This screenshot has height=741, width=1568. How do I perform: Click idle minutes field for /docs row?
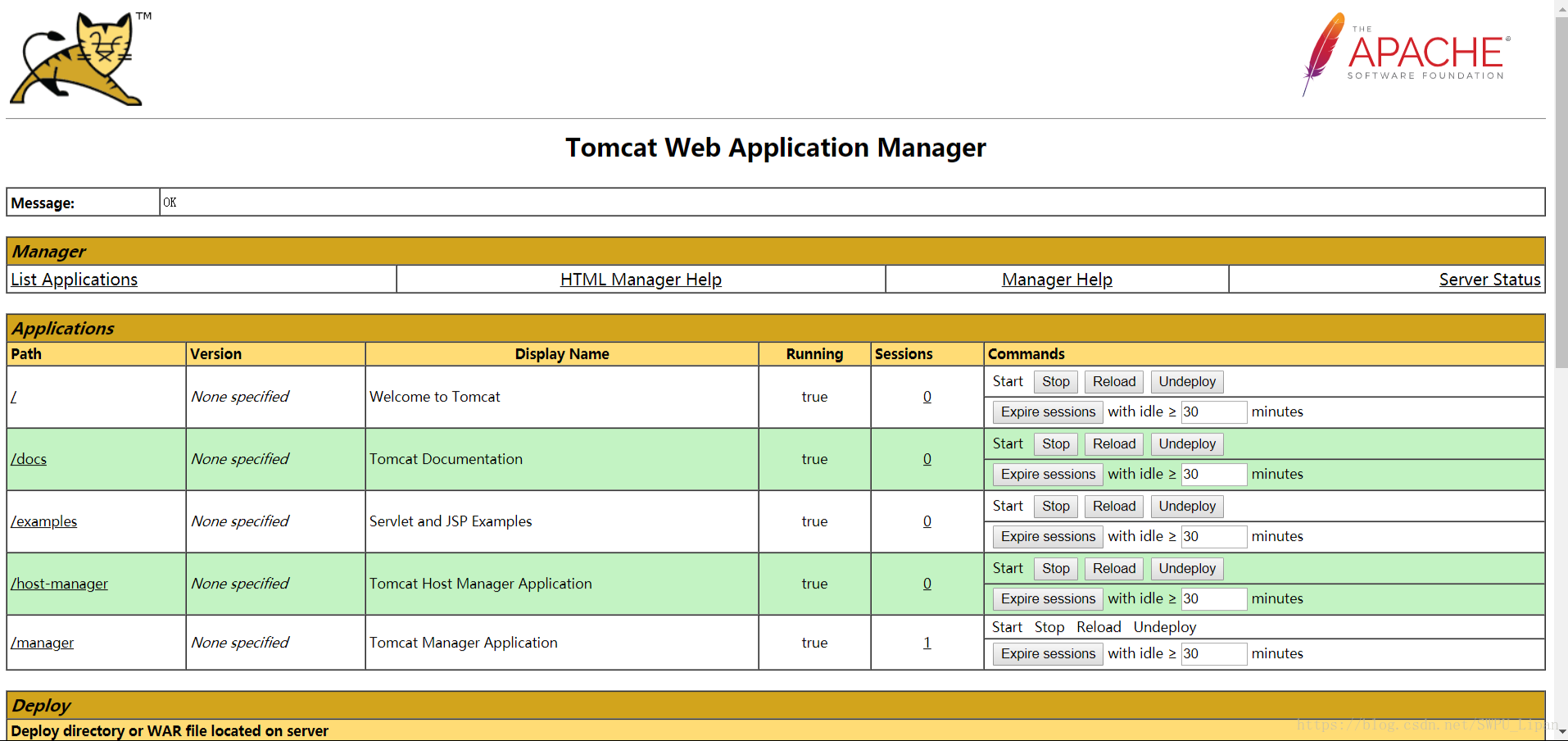coord(1214,475)
